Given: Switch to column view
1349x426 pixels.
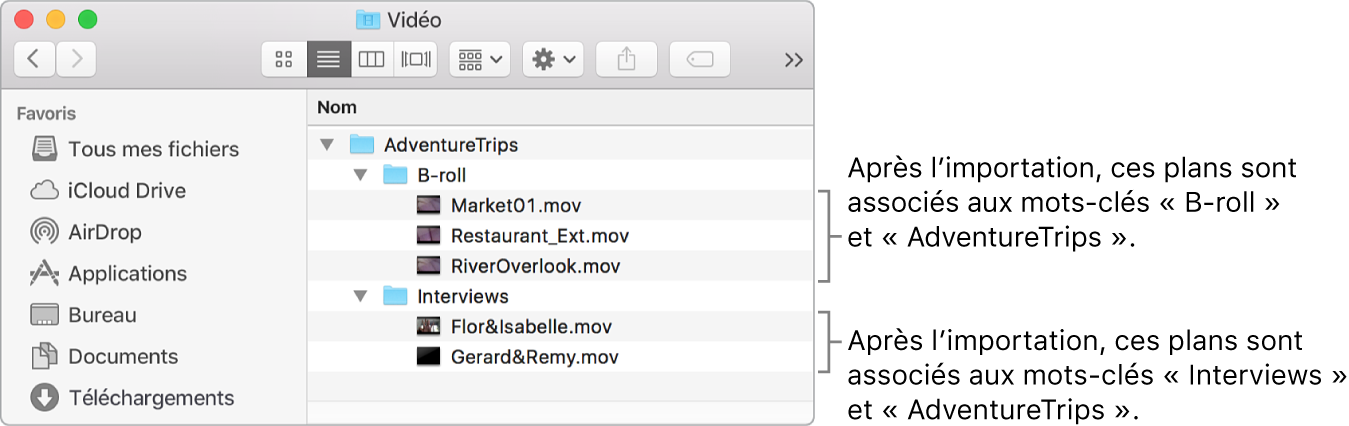Looking at the screenshot, I should 372,59.
